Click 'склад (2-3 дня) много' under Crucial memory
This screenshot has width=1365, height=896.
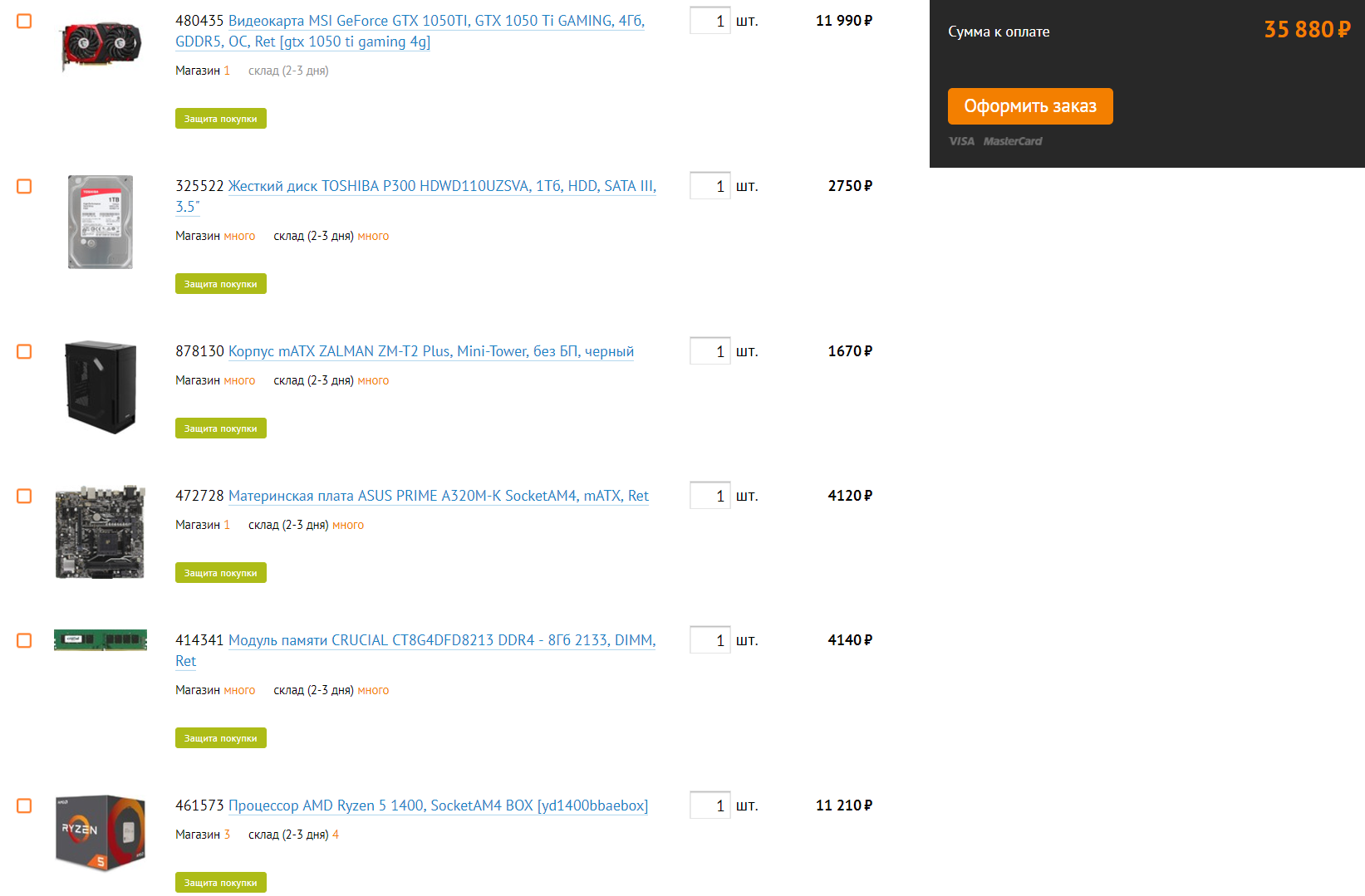coord(331,690)
